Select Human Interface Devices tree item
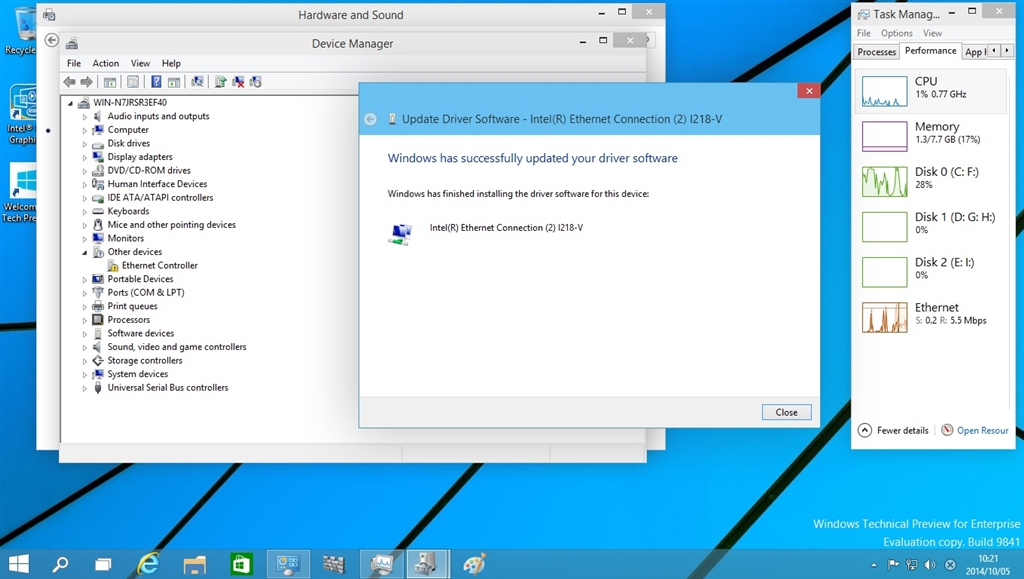This screenshot has height=579, width=1024. click(157, 184)
